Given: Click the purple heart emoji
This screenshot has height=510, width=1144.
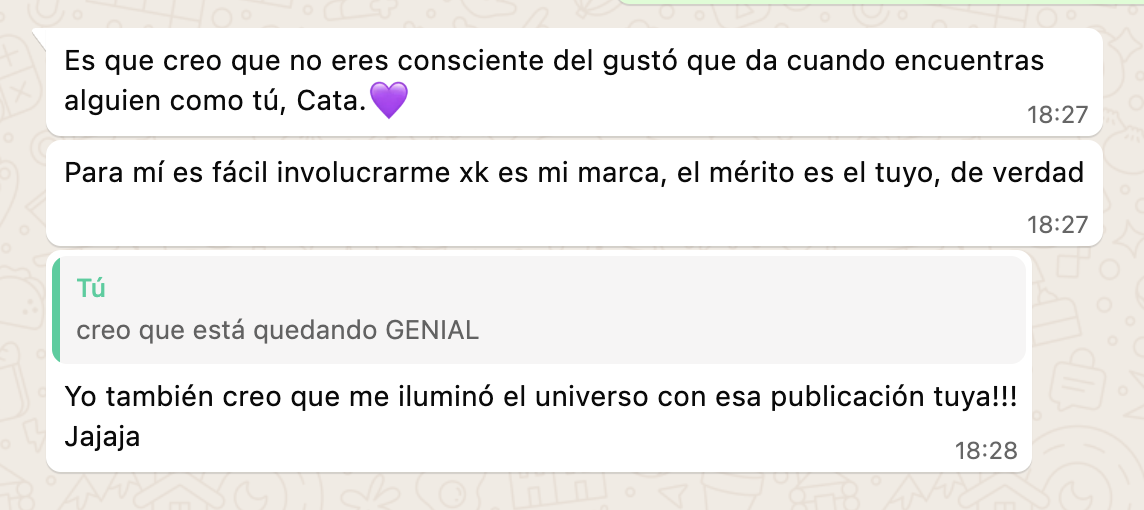Looking at the screenshot, I should (x=389, y=101).
